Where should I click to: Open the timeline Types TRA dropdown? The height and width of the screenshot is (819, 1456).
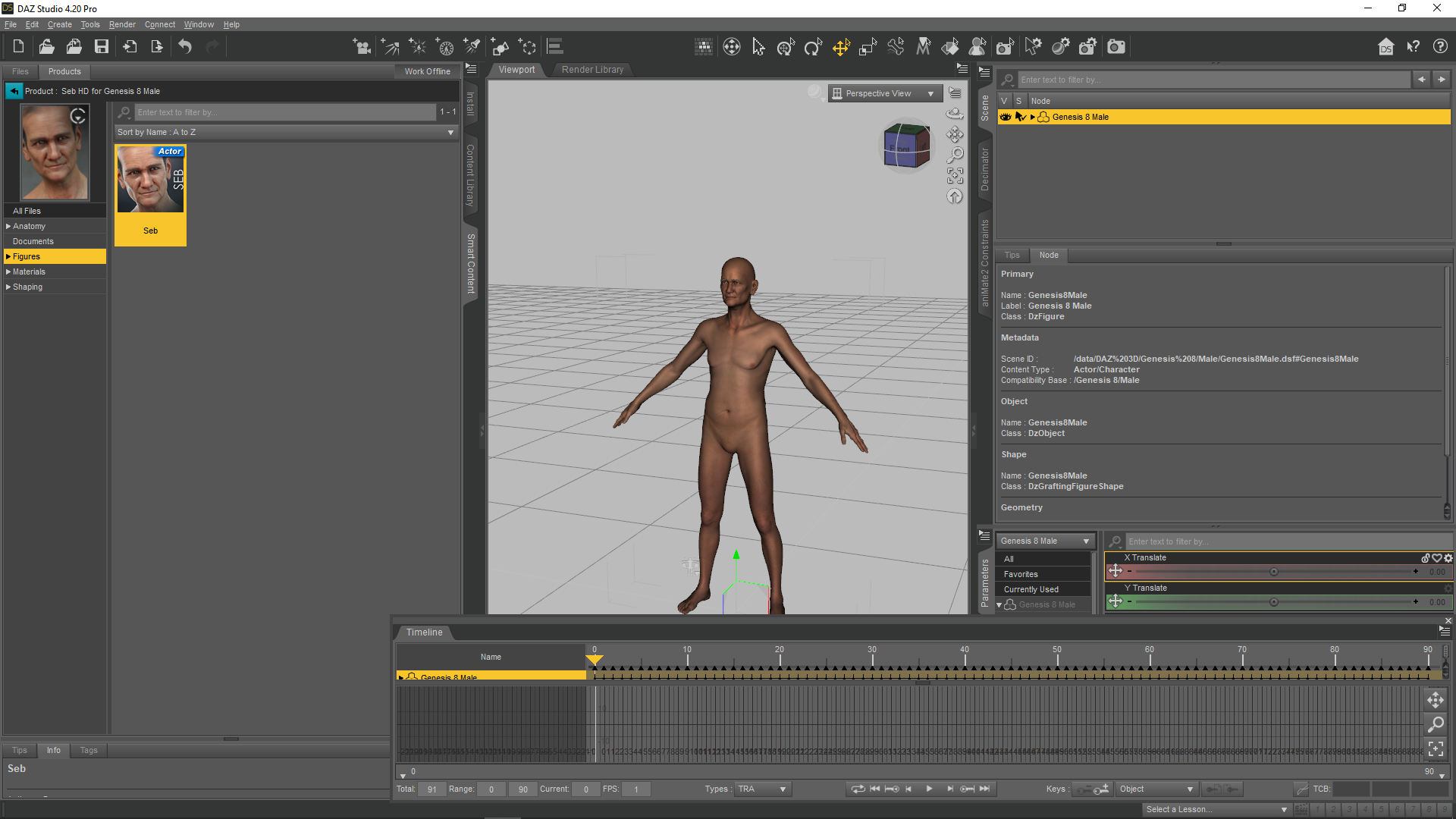762,789
